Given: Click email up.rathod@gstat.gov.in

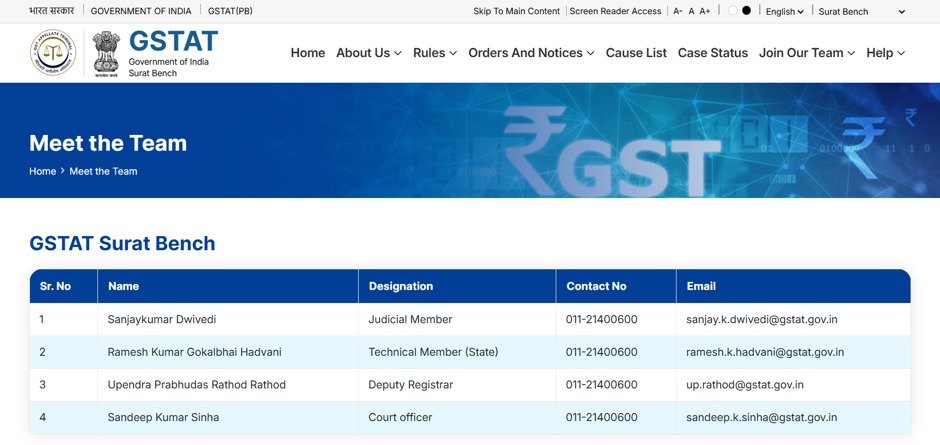Looking at the screenshot, I should [x=745, y=384].
